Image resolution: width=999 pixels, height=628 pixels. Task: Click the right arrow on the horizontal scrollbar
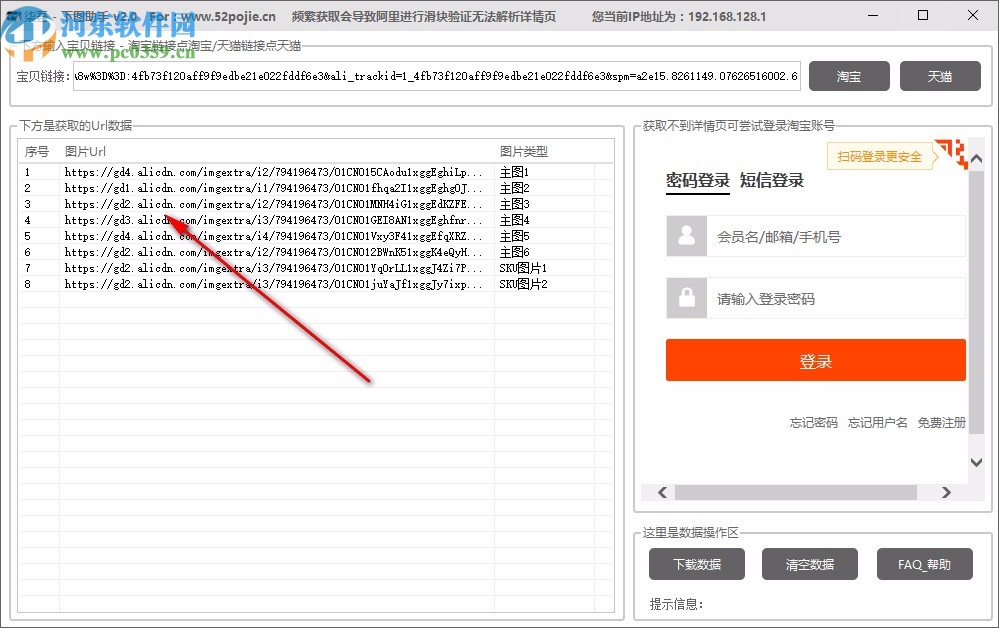(x=946, y=492)
